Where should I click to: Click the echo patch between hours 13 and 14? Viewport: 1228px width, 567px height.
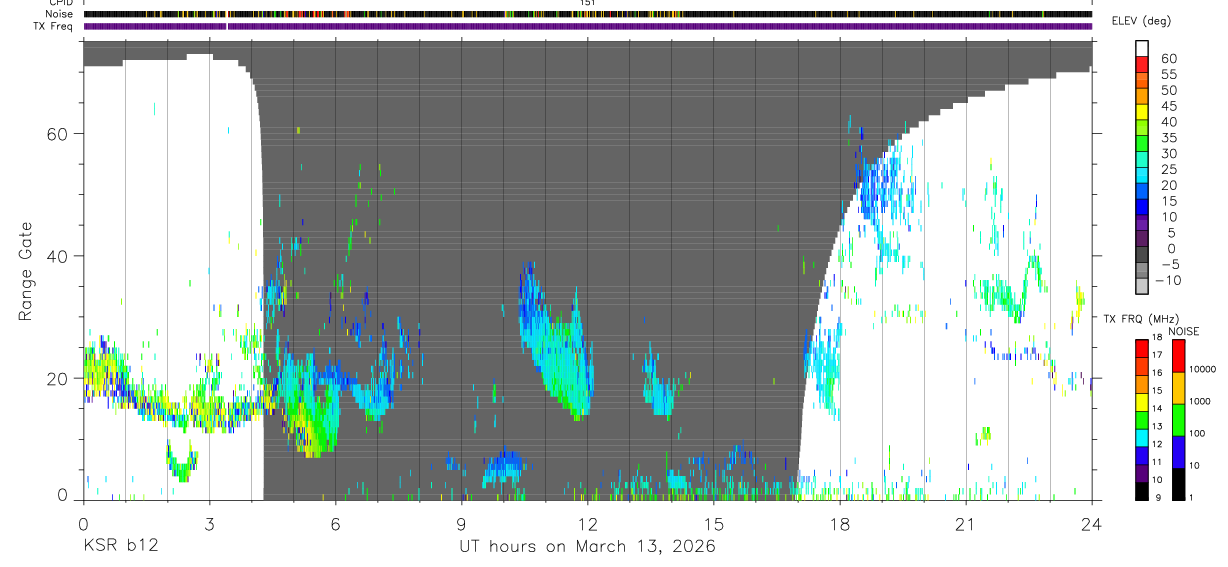click(659, 382)
